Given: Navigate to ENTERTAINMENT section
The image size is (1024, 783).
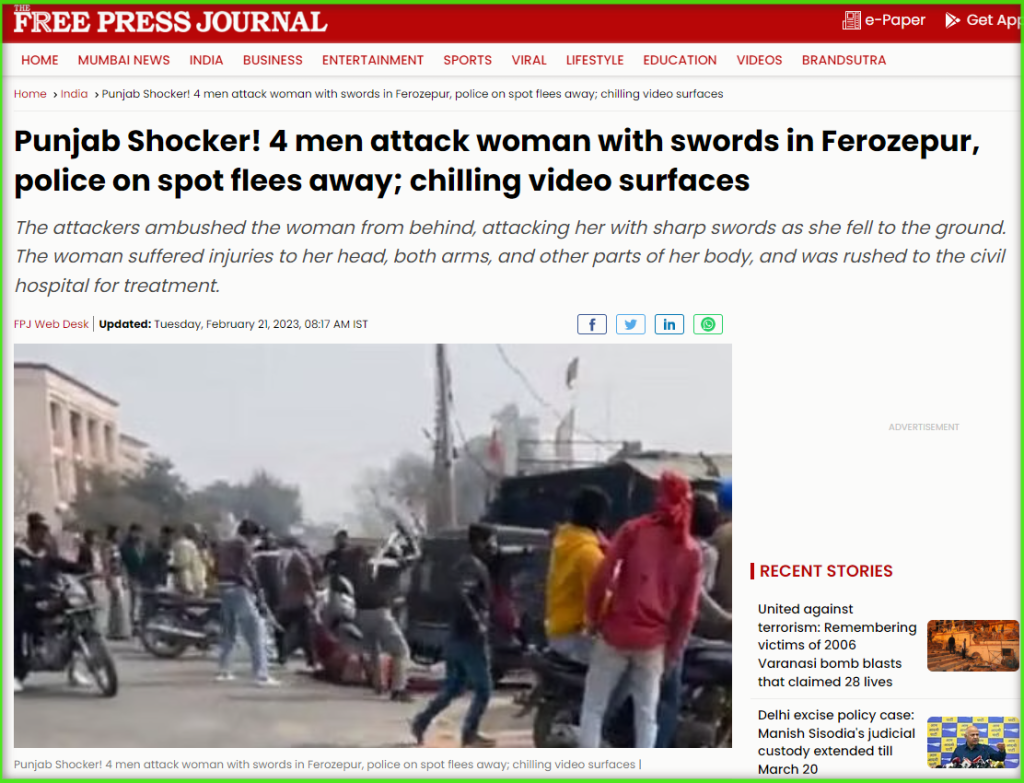Looking at the screenshot, I should [373, 60].
